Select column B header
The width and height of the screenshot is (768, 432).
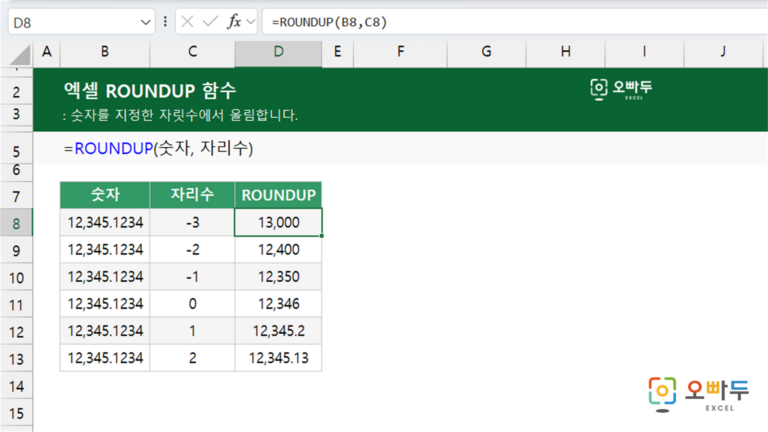tap(105, 52)
